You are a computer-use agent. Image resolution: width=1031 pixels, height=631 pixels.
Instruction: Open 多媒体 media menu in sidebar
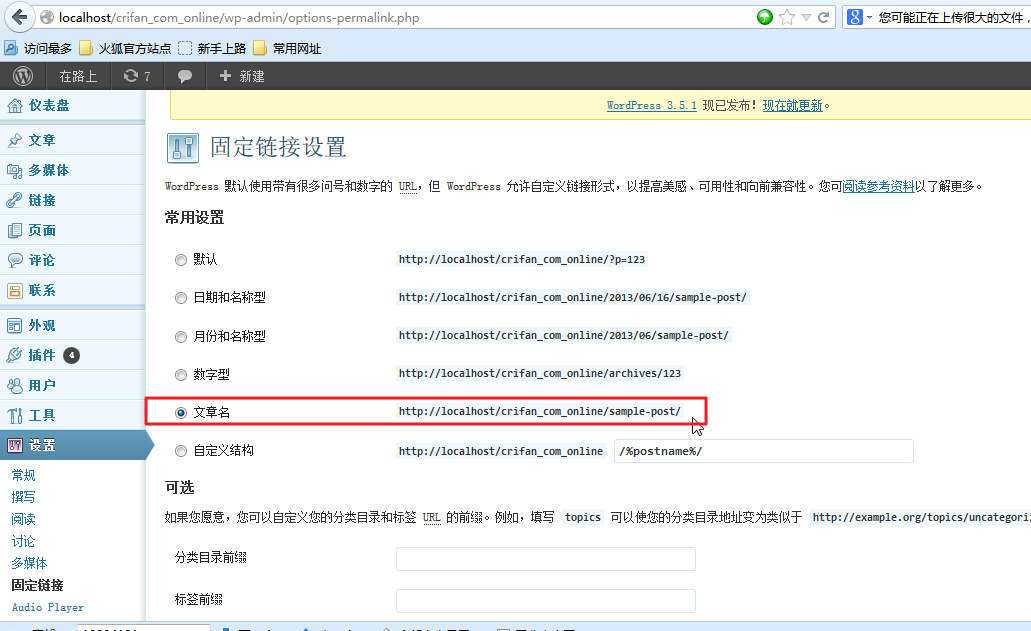click(x=72, y=170)
